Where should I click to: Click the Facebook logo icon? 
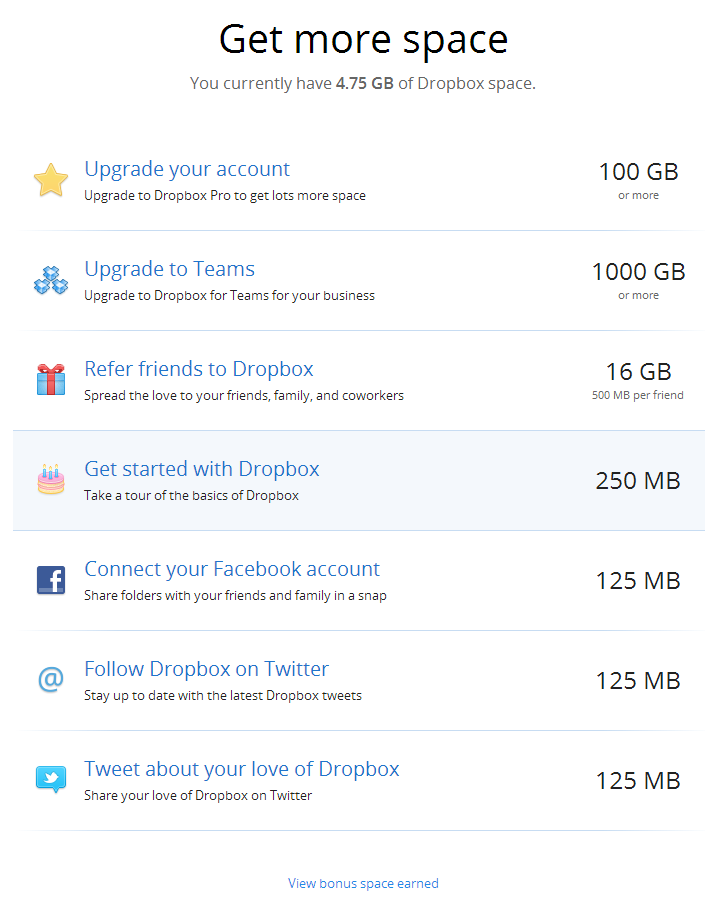[51, 580]
